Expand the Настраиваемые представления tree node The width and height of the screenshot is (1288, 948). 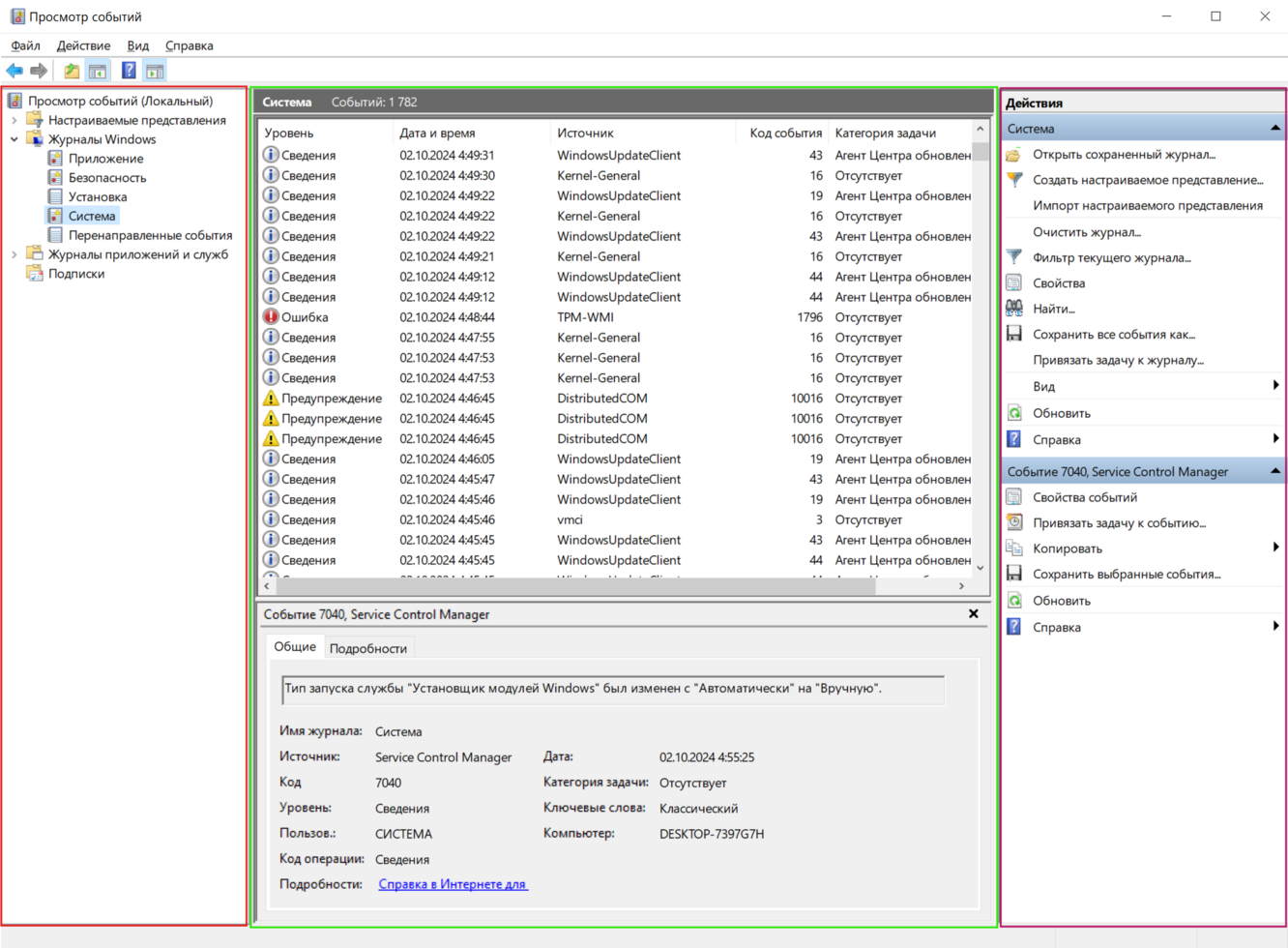[x=15, y=121]
